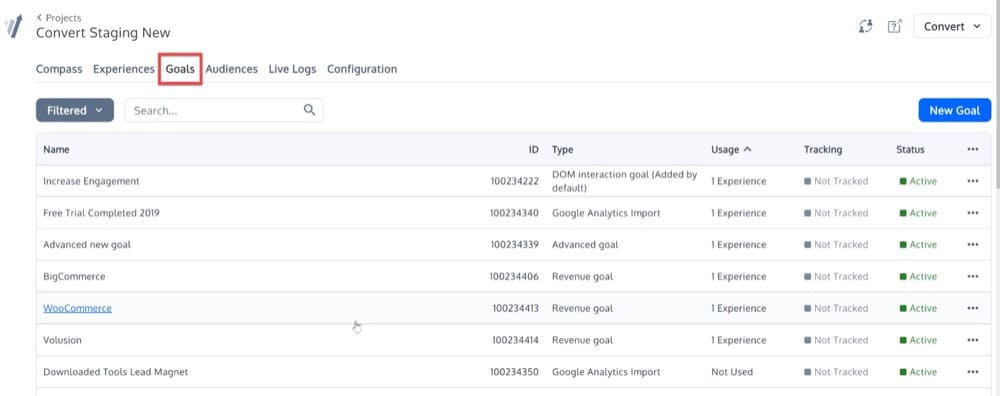Viewport: 1000px width, 396px height.
Task: Open actions menu for Volusion row
Action: point(973,341)
